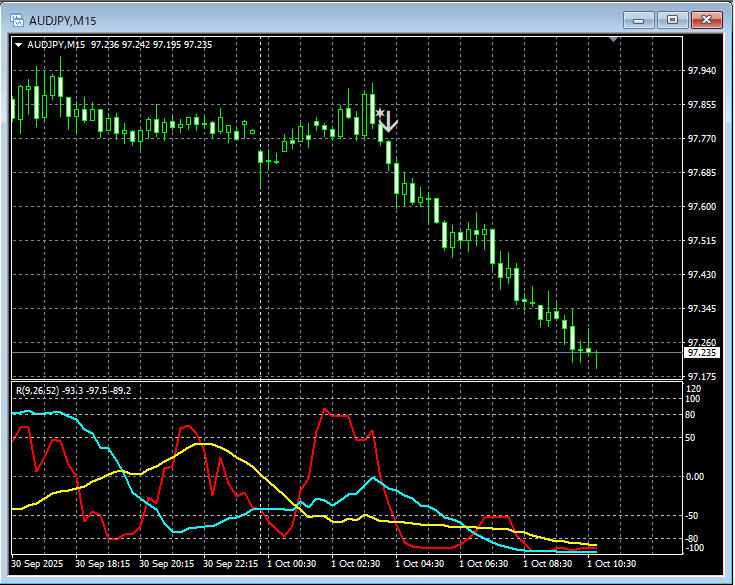This screenshot has width=735, height=585.
Task: Maximize the AUDJPY,M15 chart window
Action: (x=672, y=20)
